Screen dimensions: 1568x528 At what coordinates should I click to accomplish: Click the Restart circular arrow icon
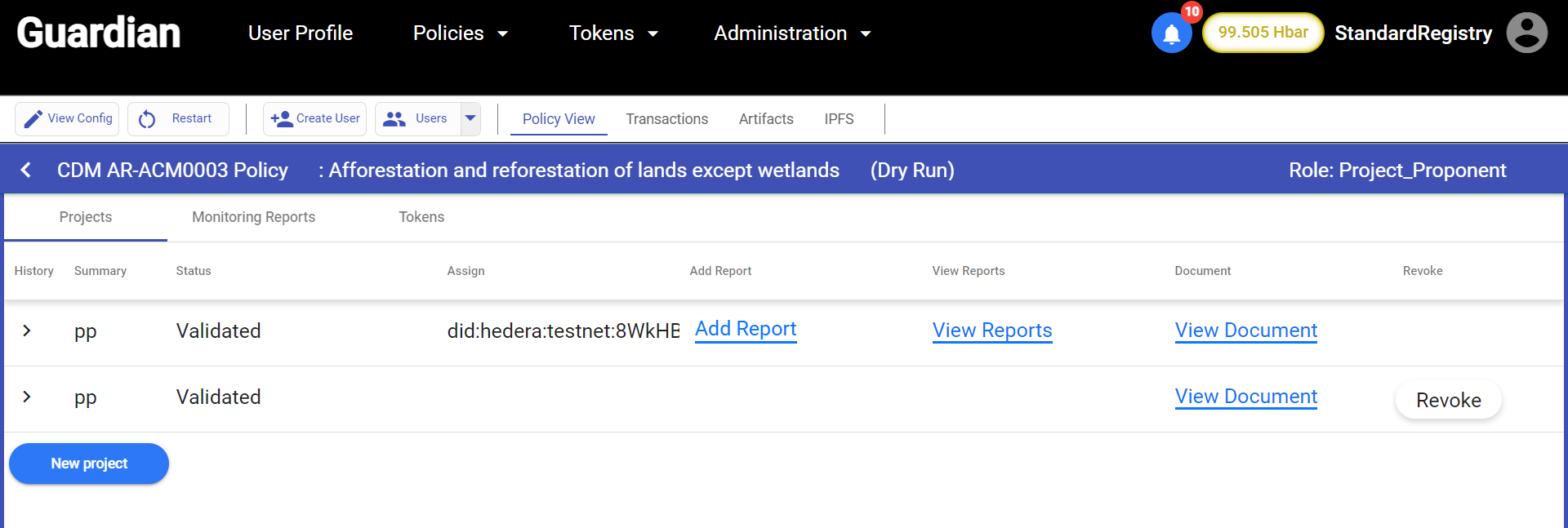147,119
